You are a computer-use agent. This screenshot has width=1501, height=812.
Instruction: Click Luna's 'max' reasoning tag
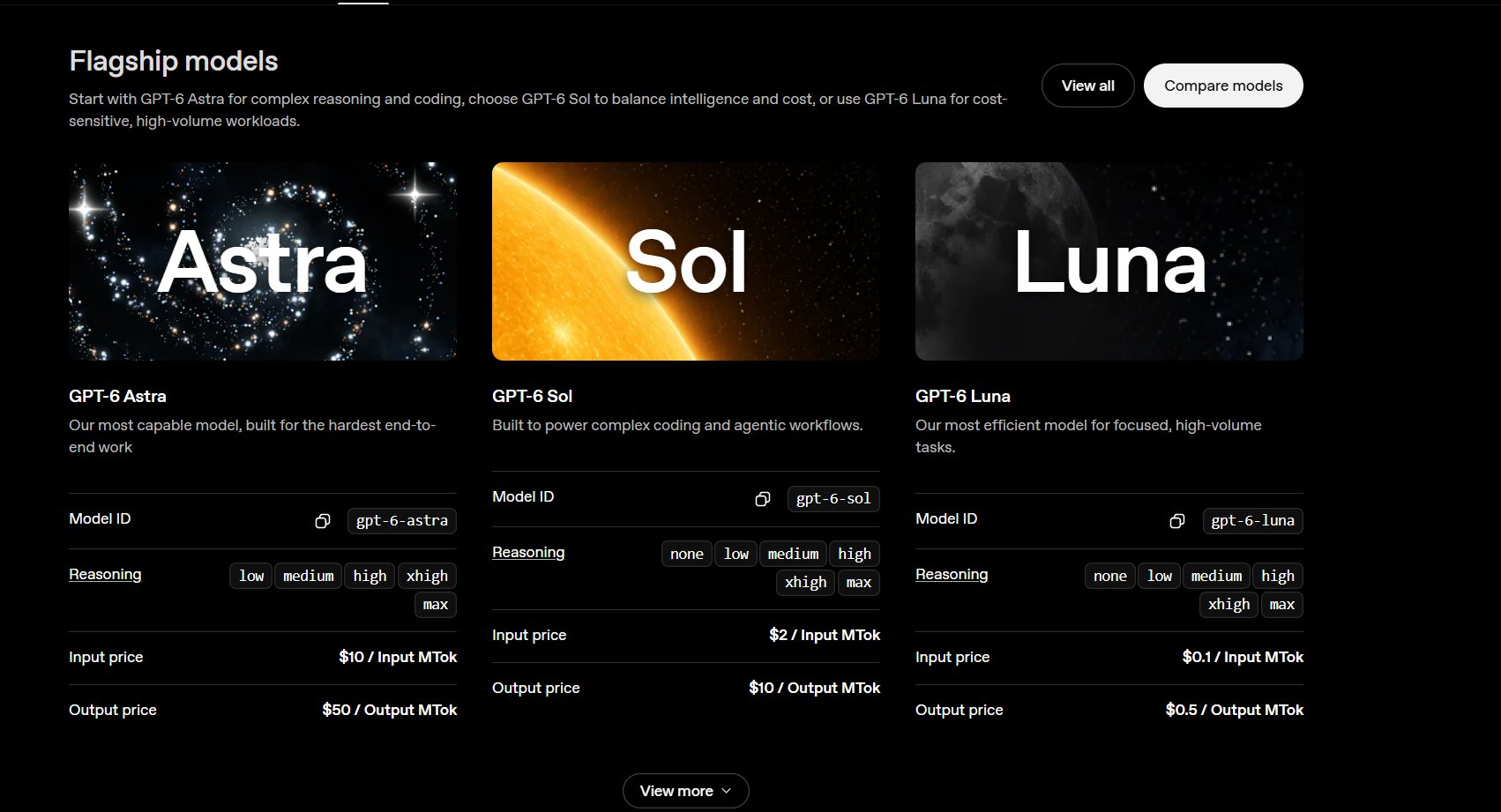[x=1282, y=605]
